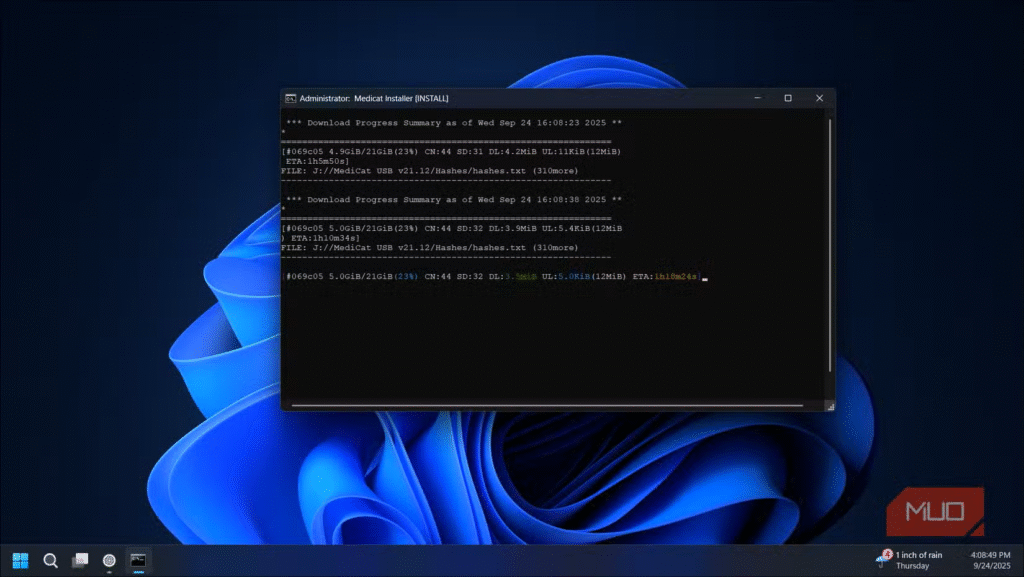The height and width of the screenshot is (577, 1024).
Task: Open the Windows Start menu
Action: click(x=20, y=560)
